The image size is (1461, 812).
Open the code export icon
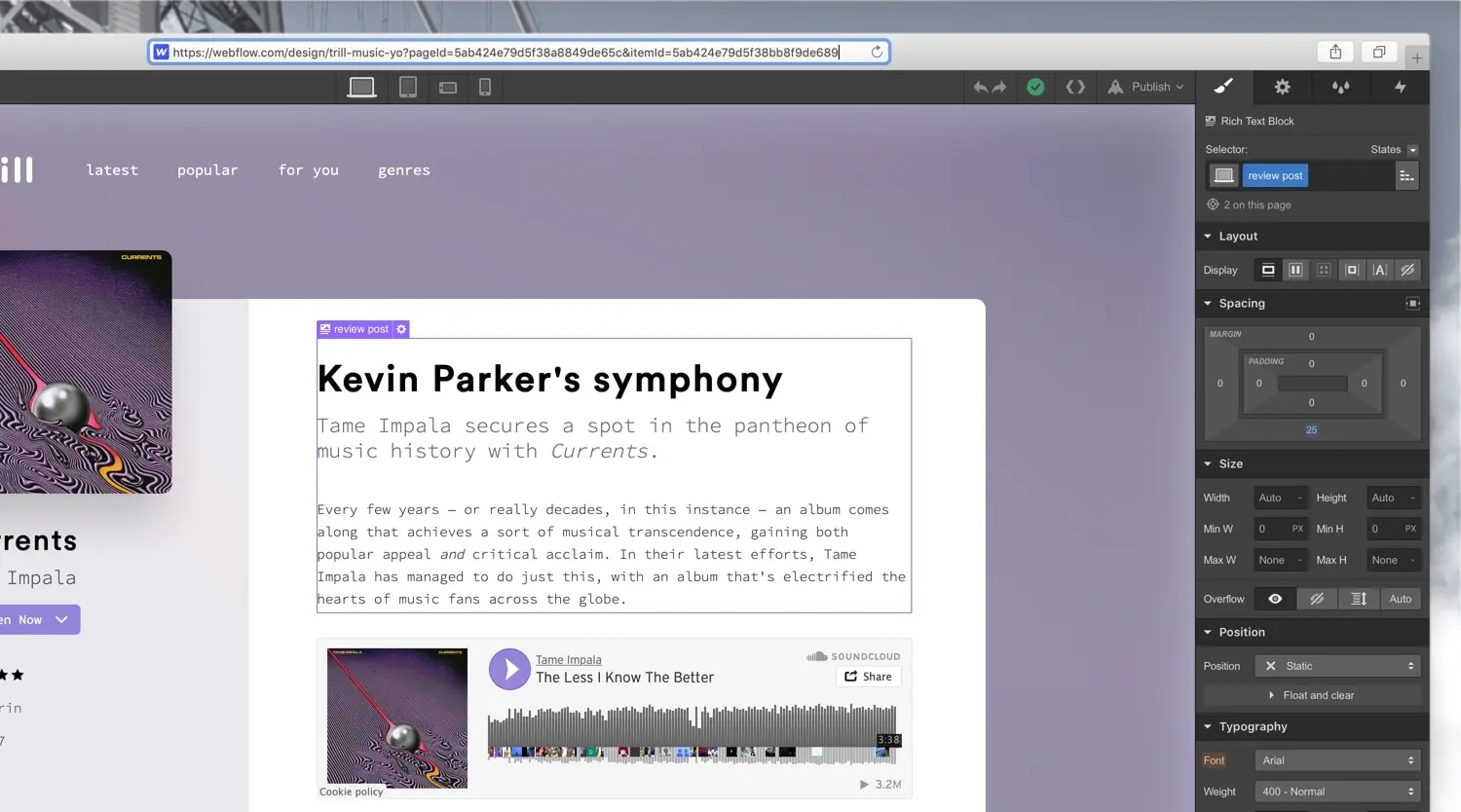click(1075, 87)
